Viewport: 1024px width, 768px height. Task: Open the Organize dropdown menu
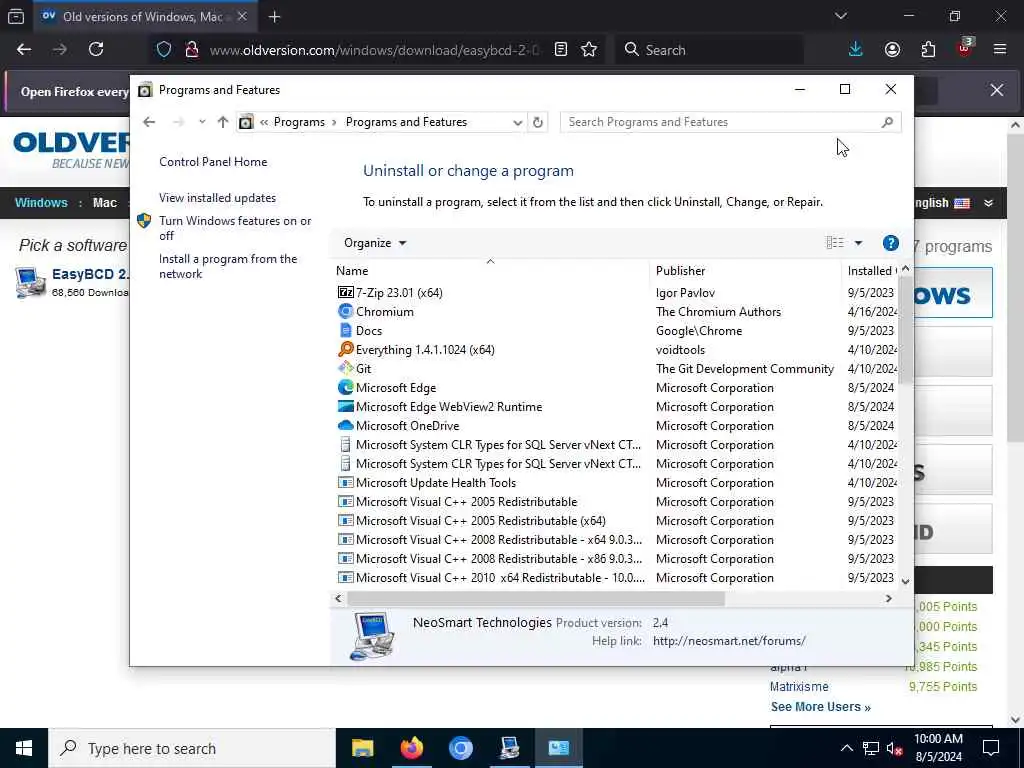click(x=375, y=243)
